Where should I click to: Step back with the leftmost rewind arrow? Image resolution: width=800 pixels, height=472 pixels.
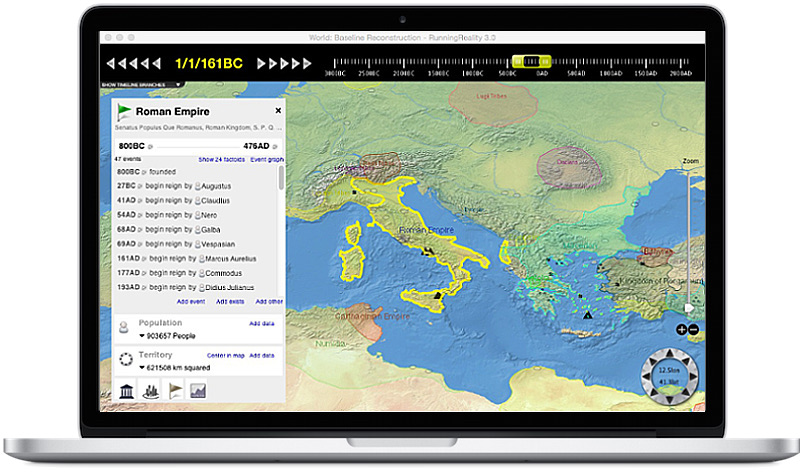click(x=111, y=63)
